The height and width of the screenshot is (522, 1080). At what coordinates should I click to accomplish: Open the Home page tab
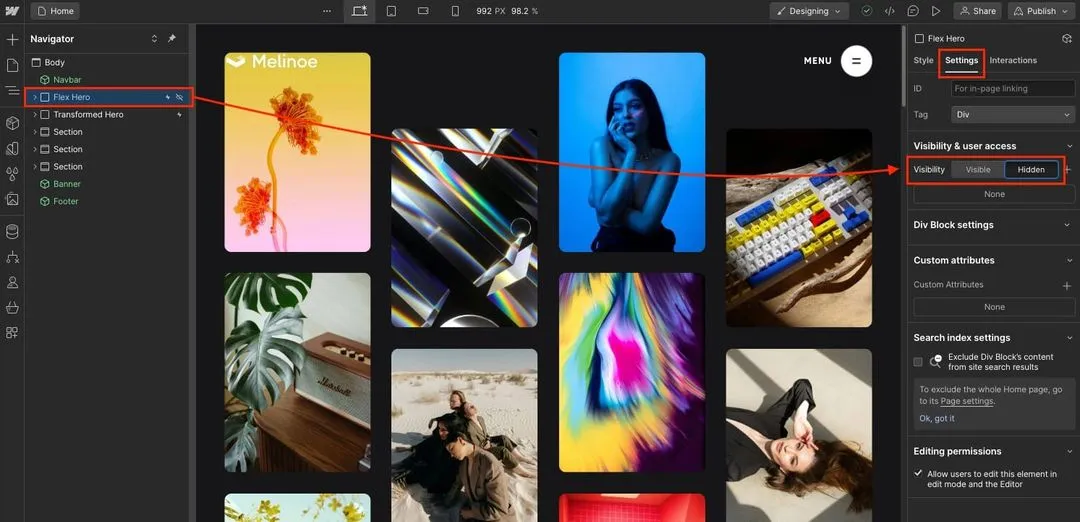[55, 11]
